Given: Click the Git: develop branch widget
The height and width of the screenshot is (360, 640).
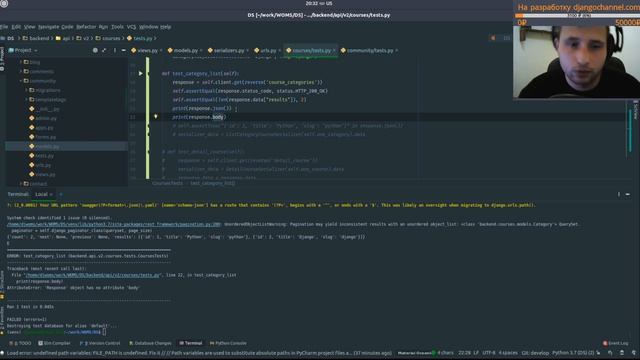Looking at the screenshot, I should pos(535,353).
